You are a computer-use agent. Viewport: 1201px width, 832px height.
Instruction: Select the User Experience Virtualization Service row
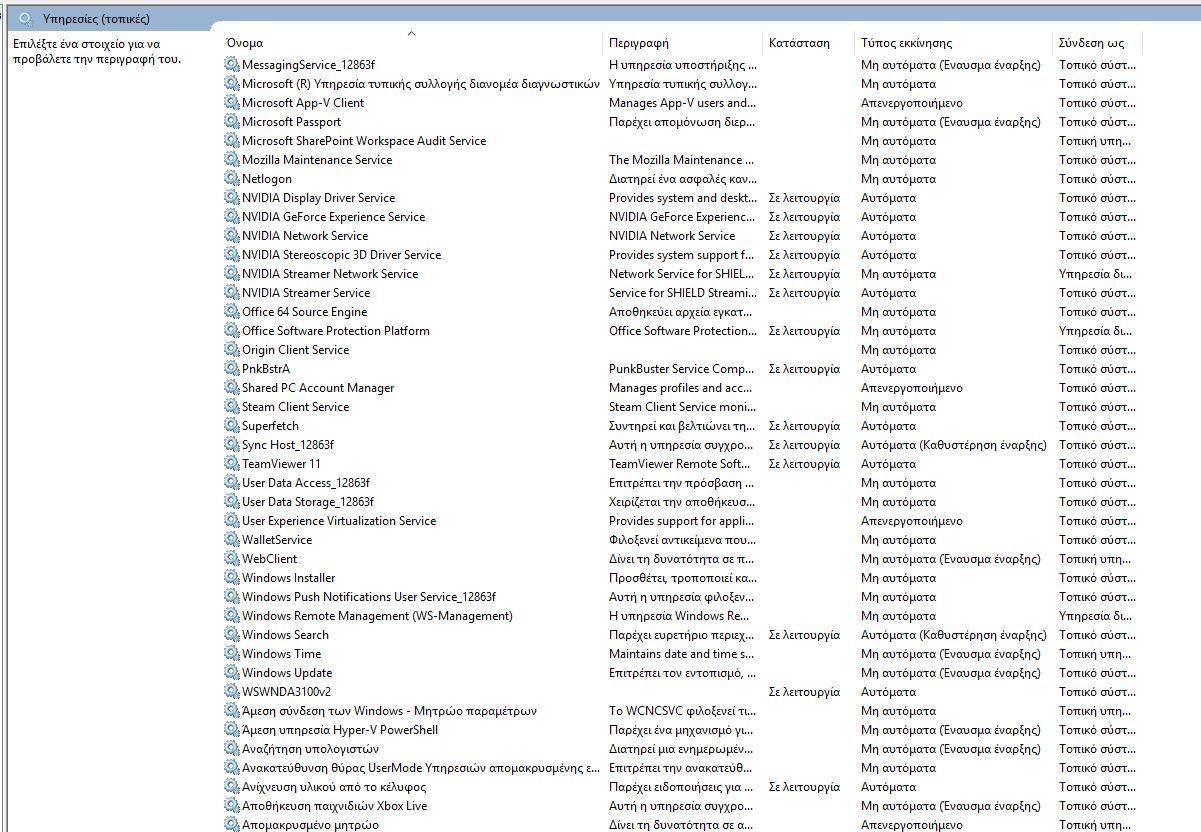[x=682, y=521]
